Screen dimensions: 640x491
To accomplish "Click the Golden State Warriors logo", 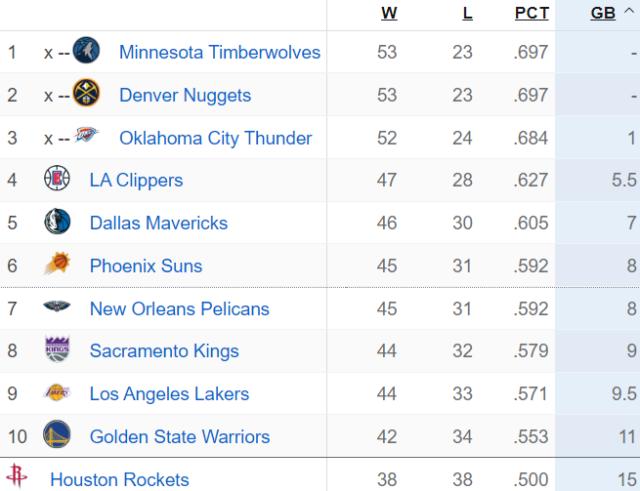I will [x=57, y=436].
